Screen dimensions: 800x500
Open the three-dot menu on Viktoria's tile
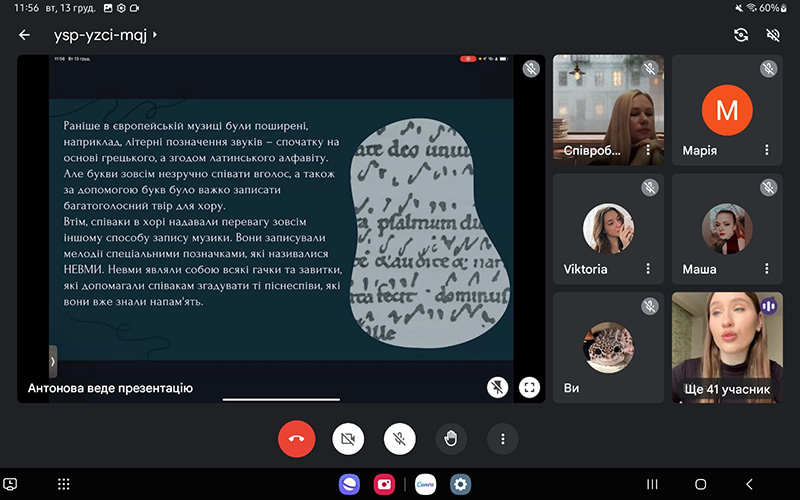pos(648,269)
